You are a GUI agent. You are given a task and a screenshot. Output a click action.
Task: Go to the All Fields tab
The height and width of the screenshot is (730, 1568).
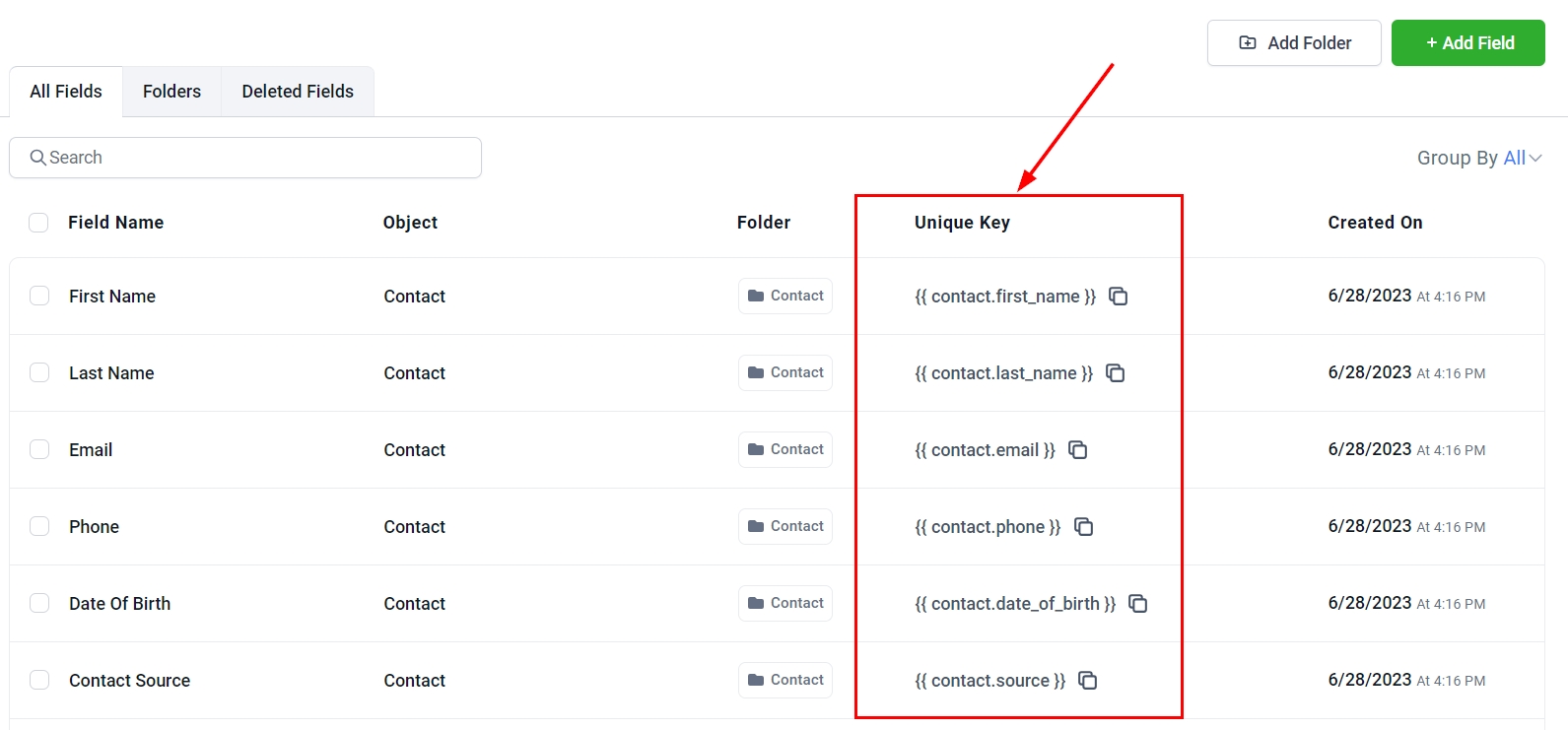coord(66,92)
